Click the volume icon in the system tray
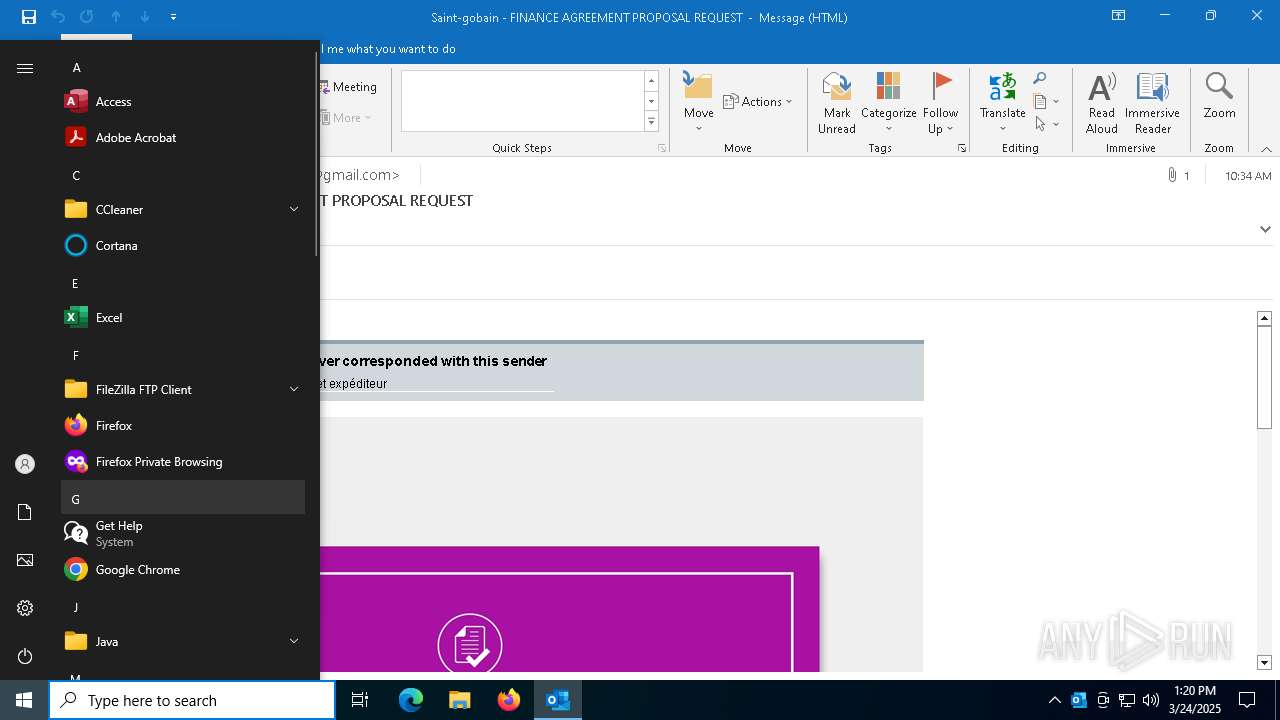The width and height of the screenshot is (1280, 720). point(1150,700)
